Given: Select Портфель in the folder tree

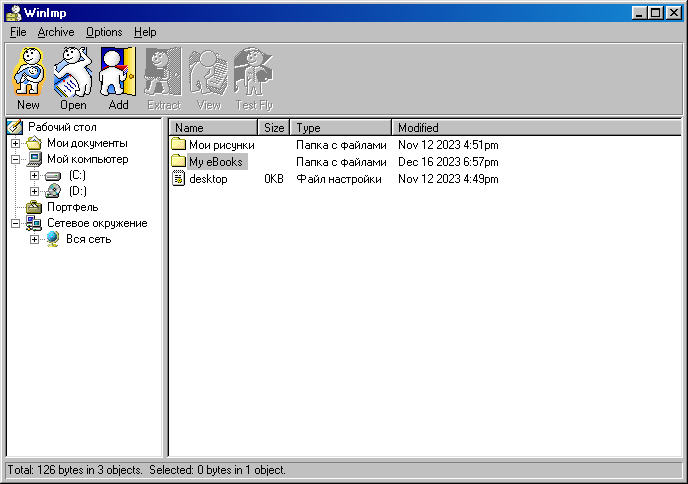Looking at the screenshot, I should [x=72, y=207].
